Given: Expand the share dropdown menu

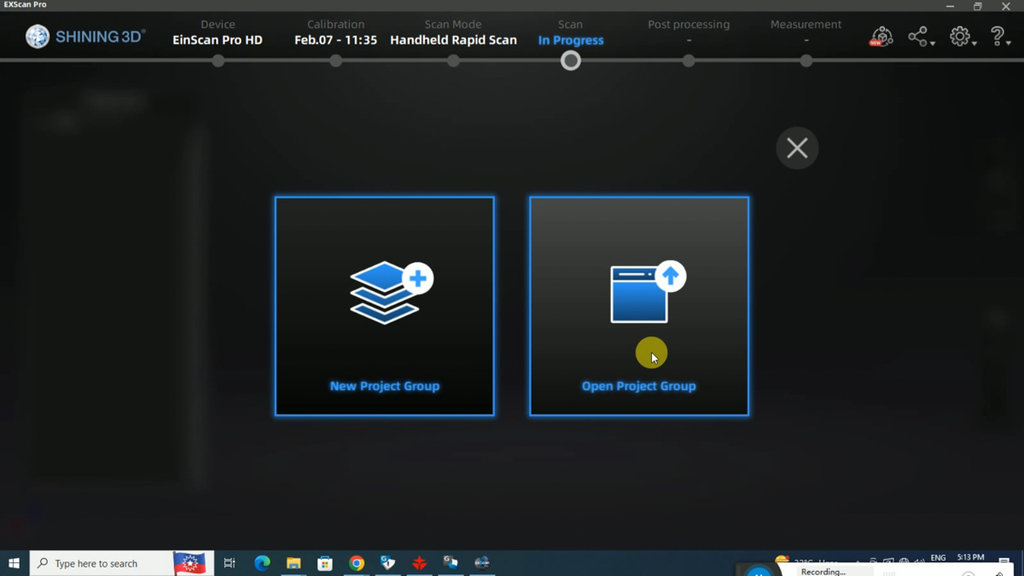Looking at the screenshot, I should (920, 37).
